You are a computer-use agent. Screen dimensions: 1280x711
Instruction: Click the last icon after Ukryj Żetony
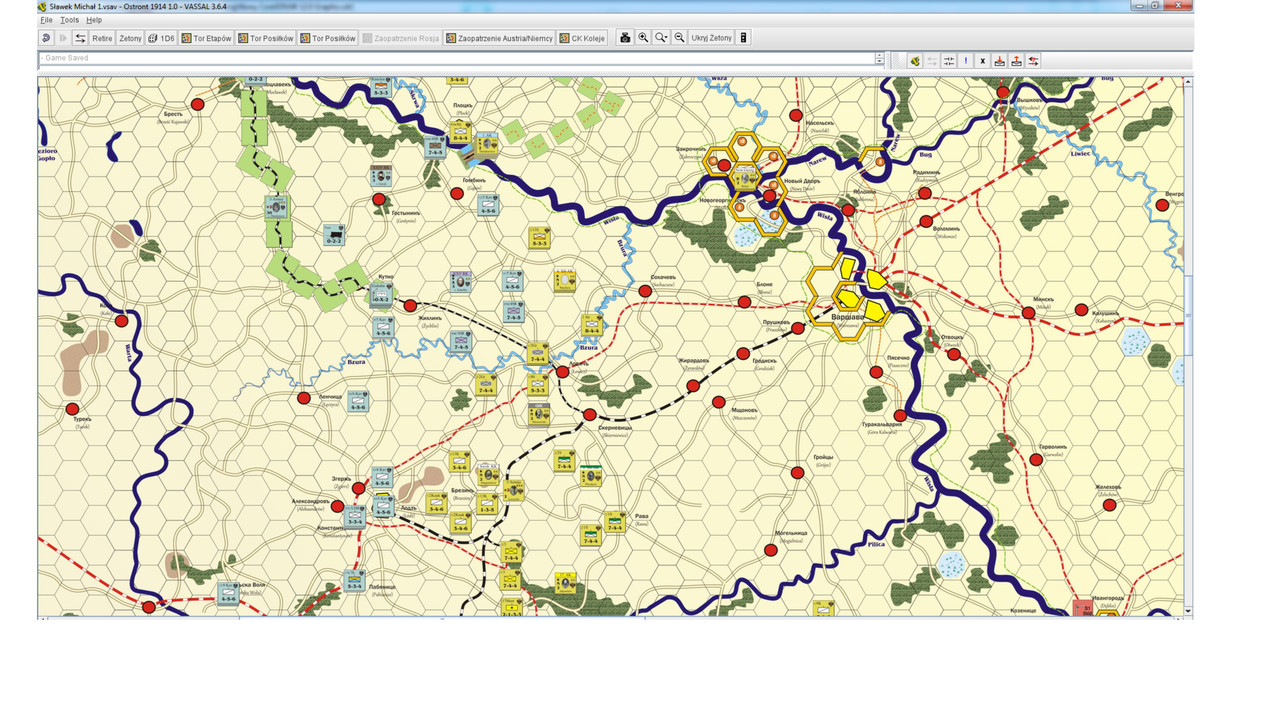(x=744, y=38)
